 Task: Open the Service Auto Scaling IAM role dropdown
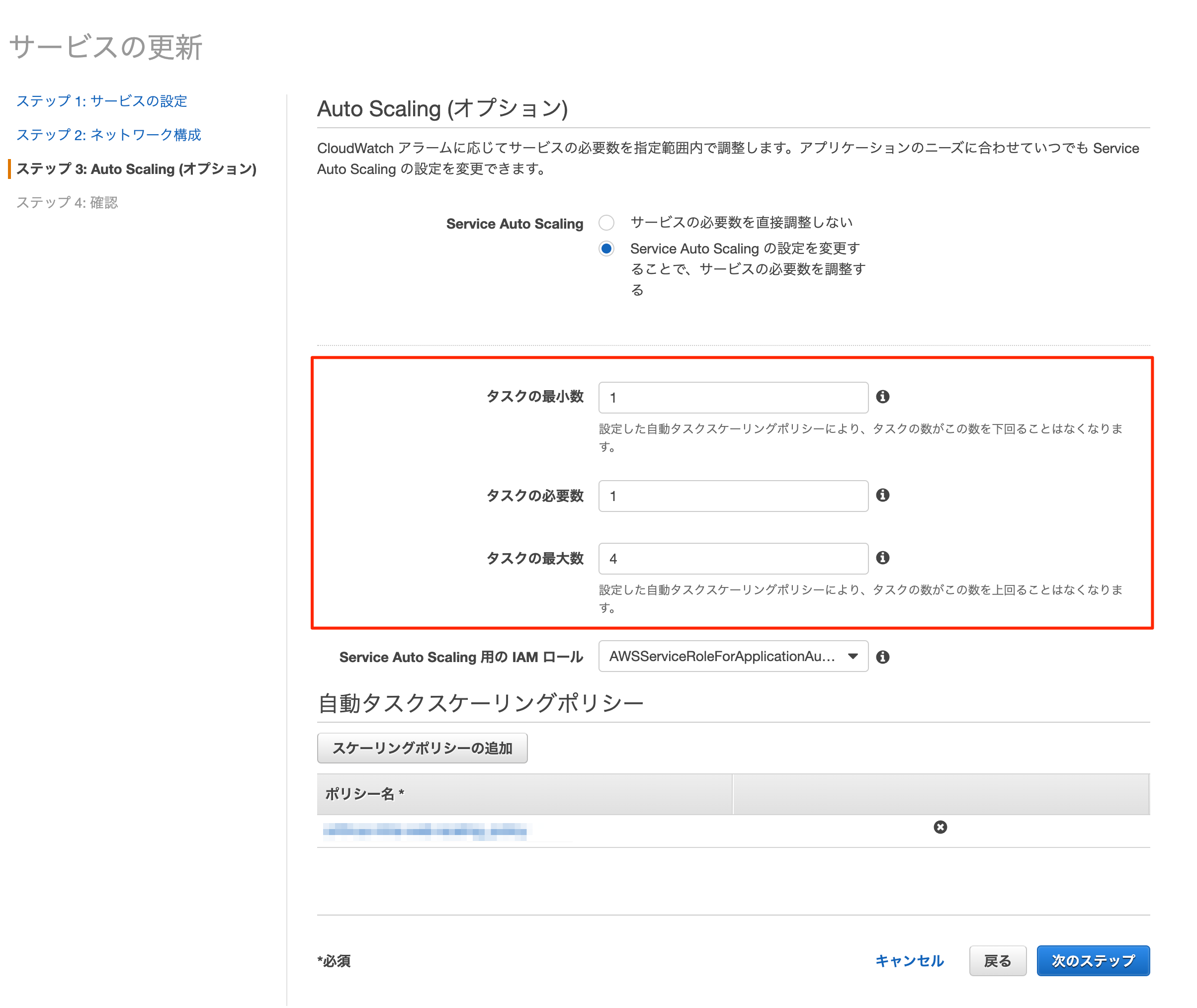pyautogui.click(x=733, y=656)
